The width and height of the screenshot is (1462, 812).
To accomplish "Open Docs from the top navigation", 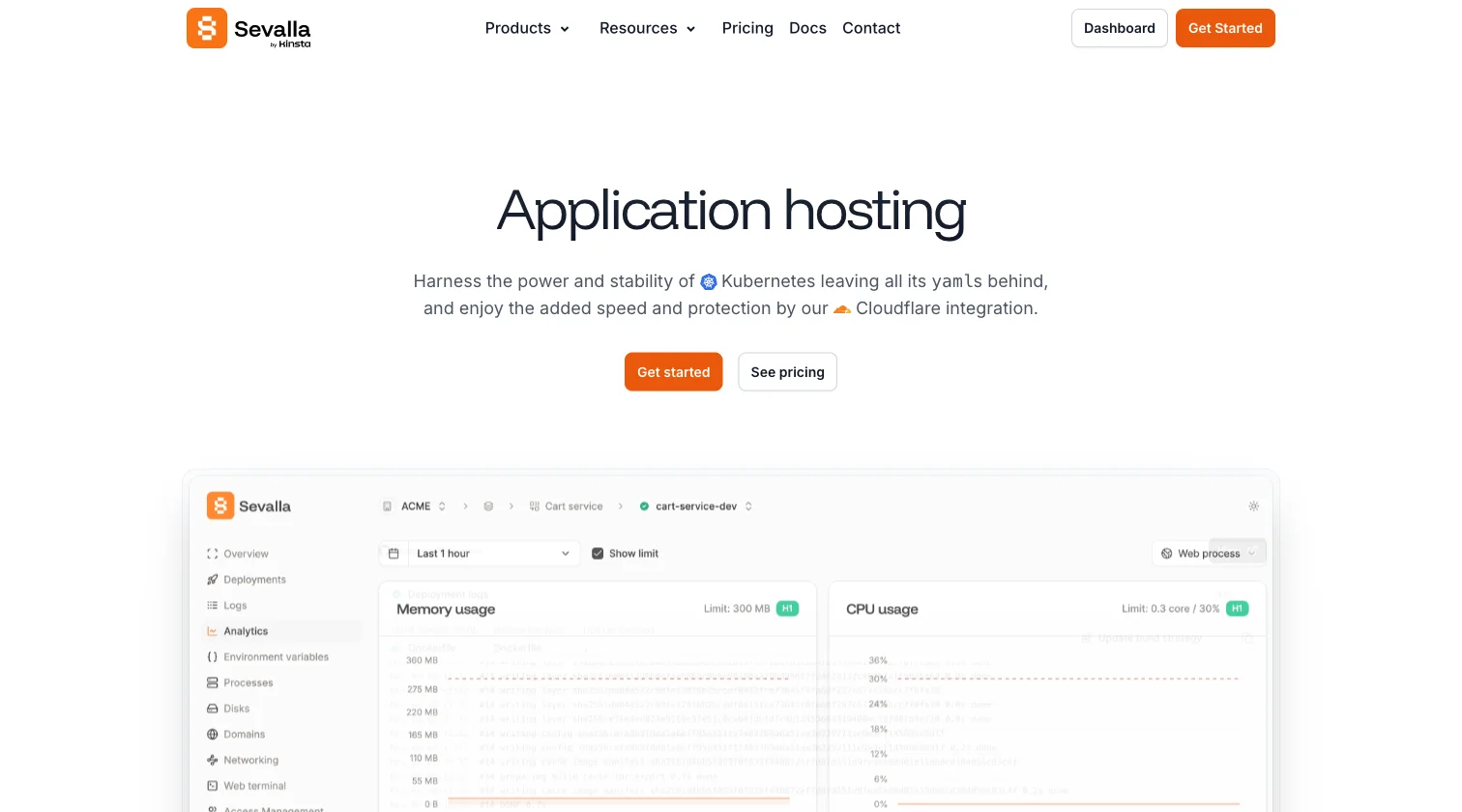I will 807,28.
